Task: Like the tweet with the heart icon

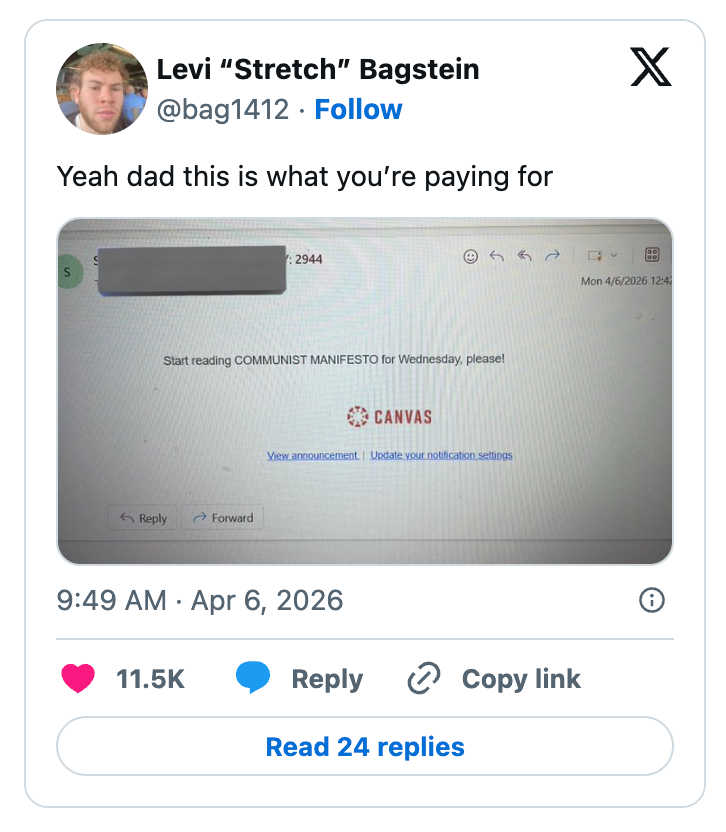Action: pyautogui.click(x=78, y=679)
